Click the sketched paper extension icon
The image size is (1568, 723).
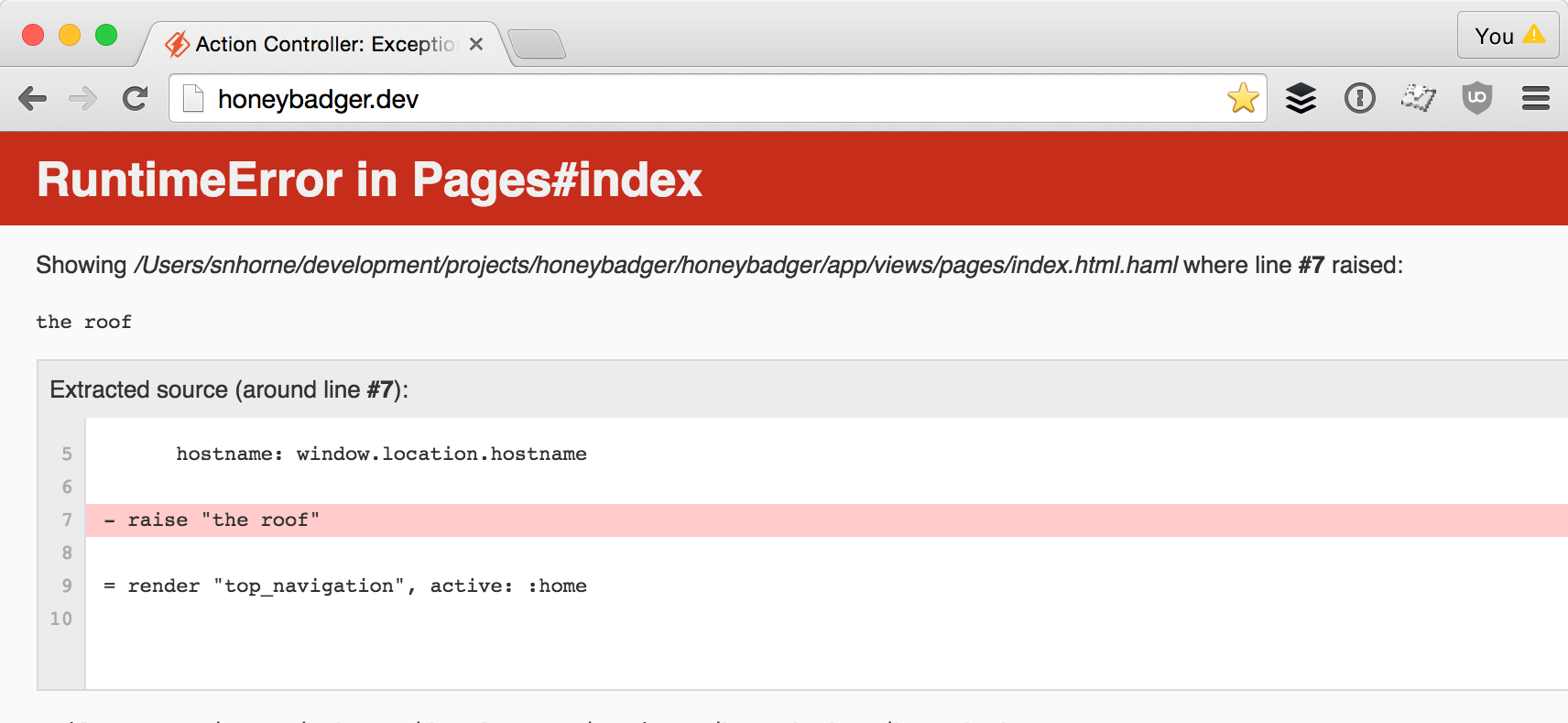tap(1418, 97)
